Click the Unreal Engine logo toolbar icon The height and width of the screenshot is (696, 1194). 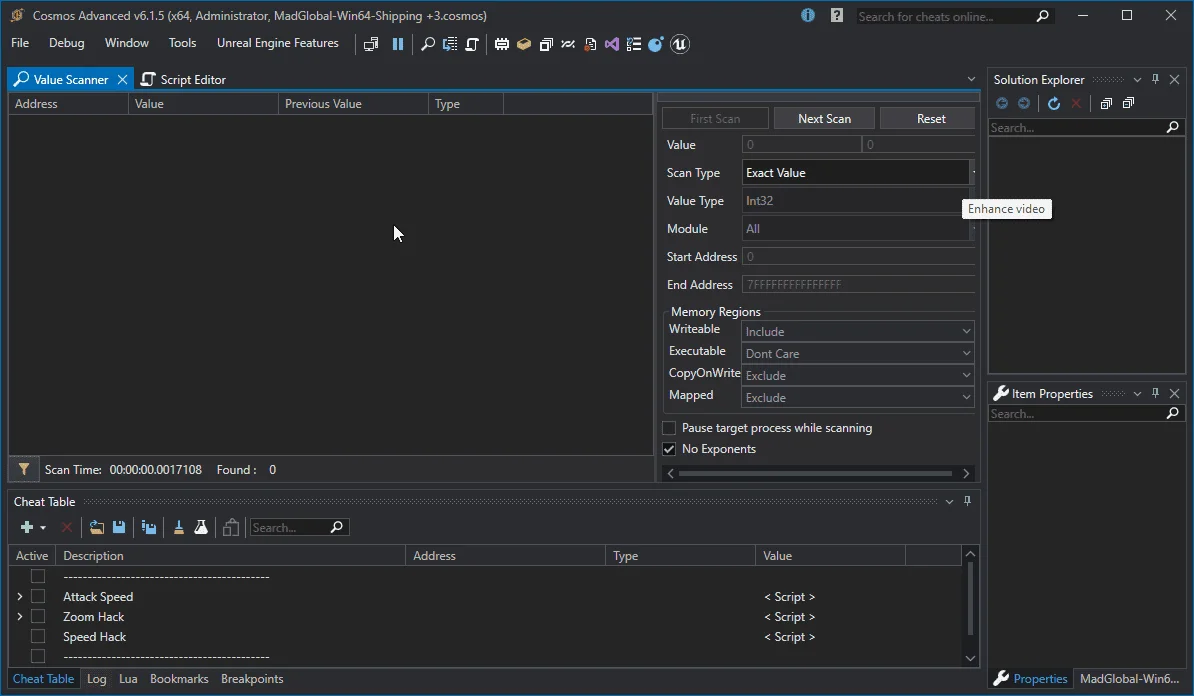(x=680, y=44)
